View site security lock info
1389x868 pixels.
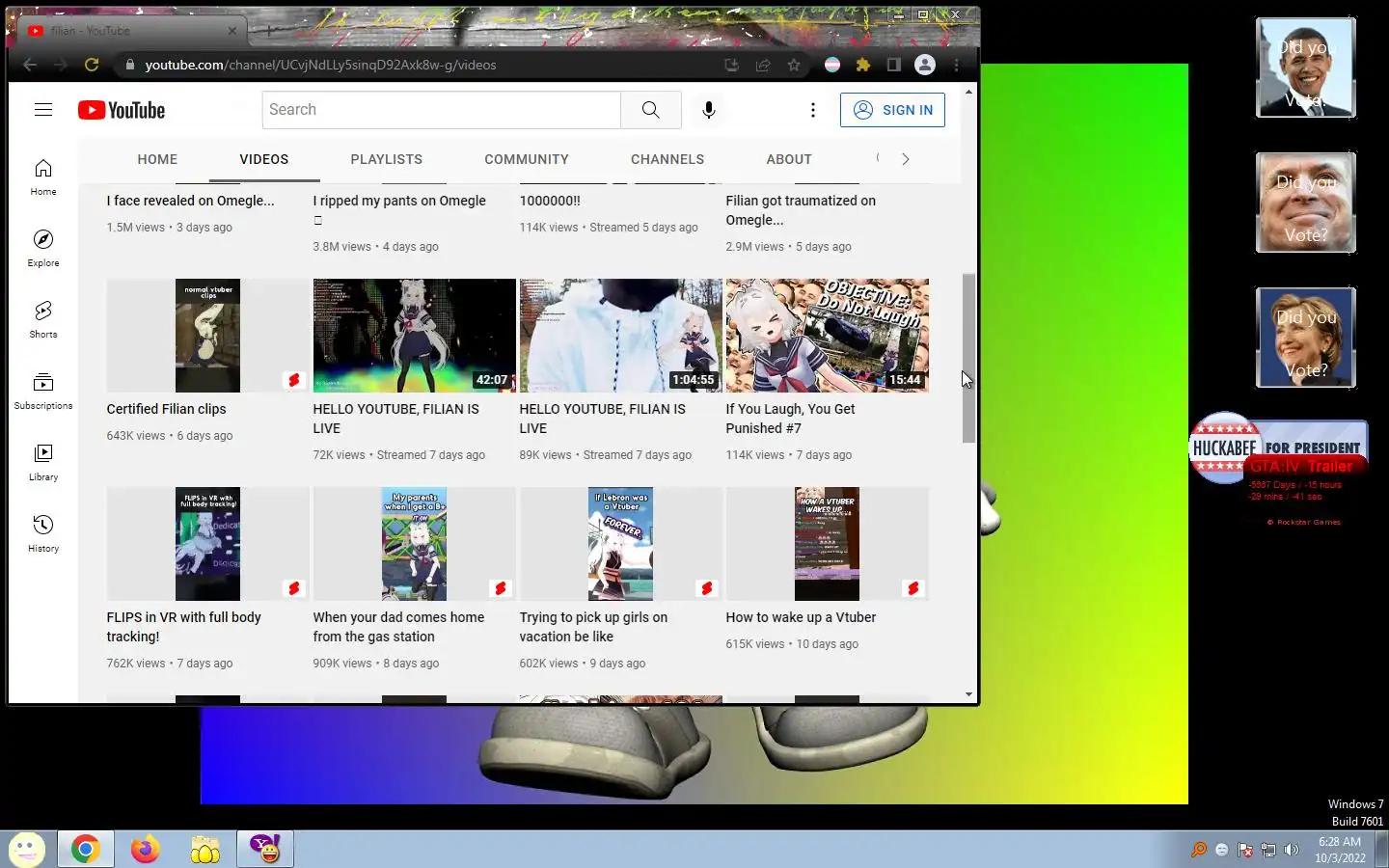coord(129,65)
